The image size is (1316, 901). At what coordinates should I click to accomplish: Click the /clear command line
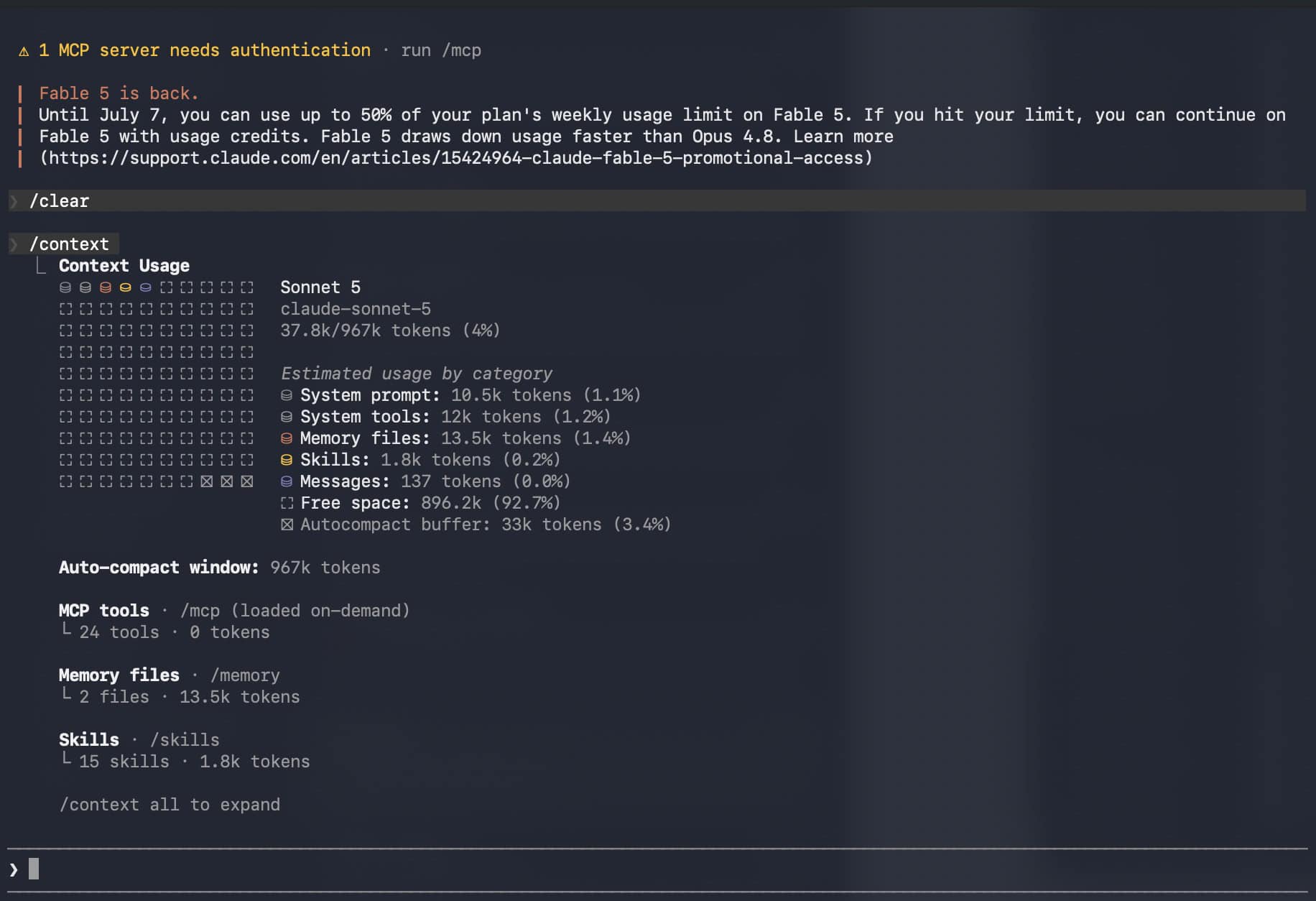[x=657, y=201]
